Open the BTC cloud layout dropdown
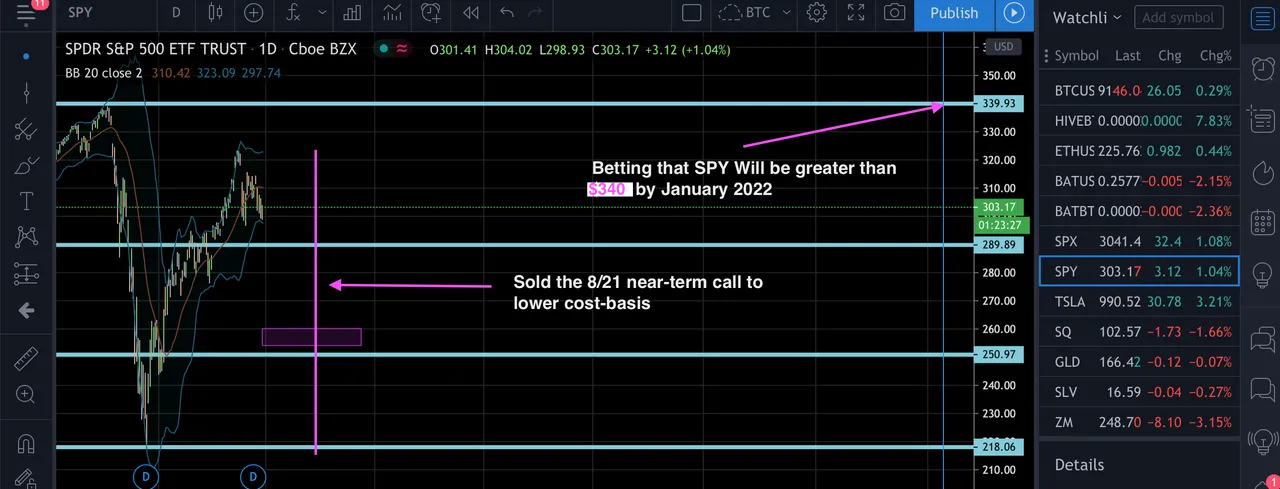 (x=755, y=13)
